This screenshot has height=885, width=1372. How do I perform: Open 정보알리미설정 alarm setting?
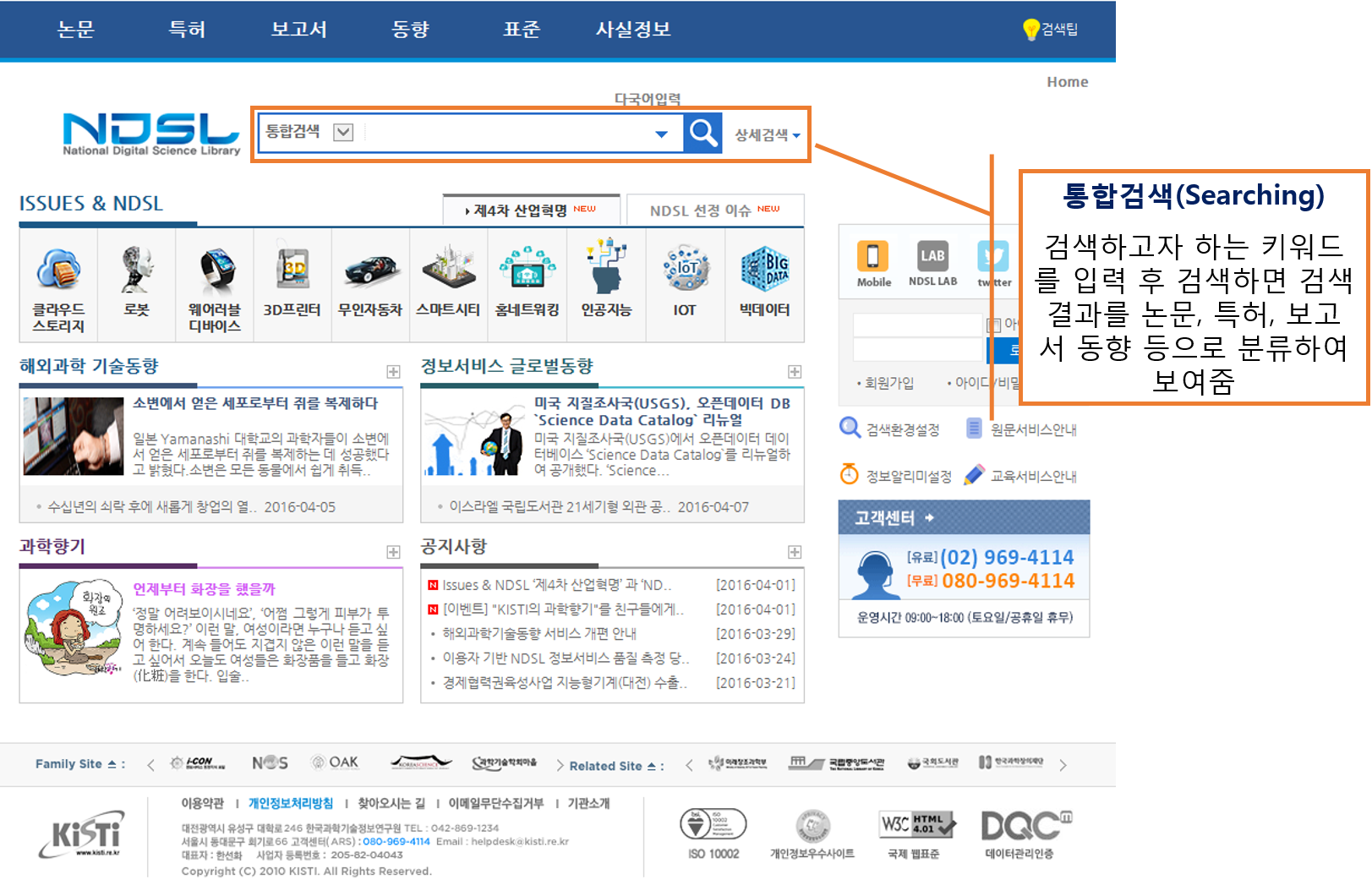point(896,475)
